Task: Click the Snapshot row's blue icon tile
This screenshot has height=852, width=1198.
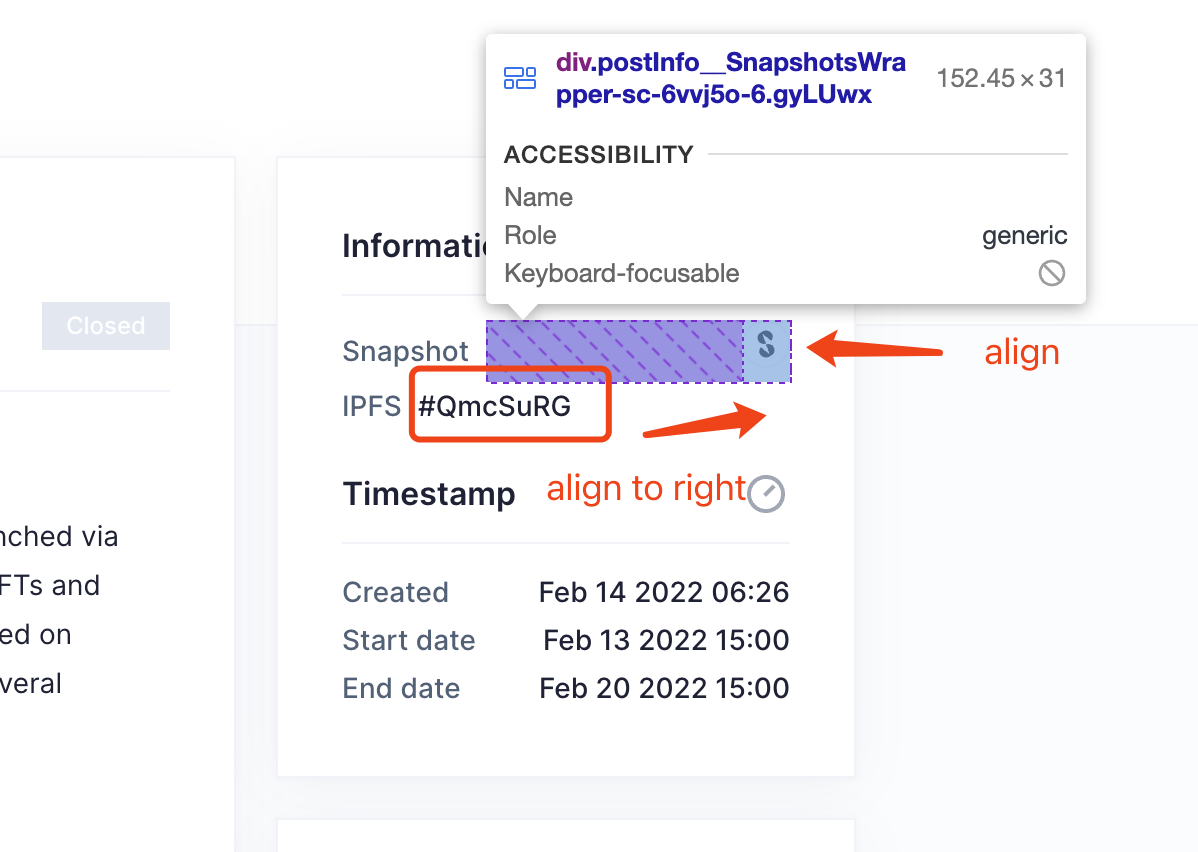Action: 767,351
